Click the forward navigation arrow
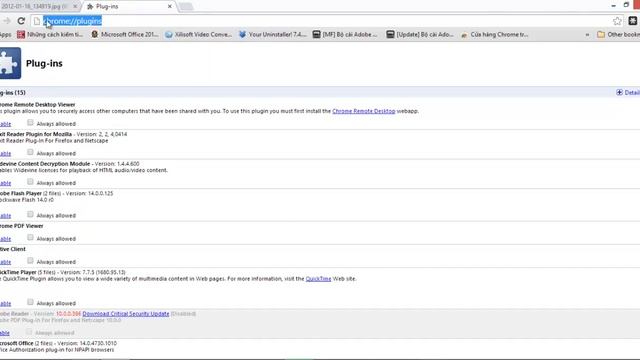The image size is (640, 360). pos(7,21)
